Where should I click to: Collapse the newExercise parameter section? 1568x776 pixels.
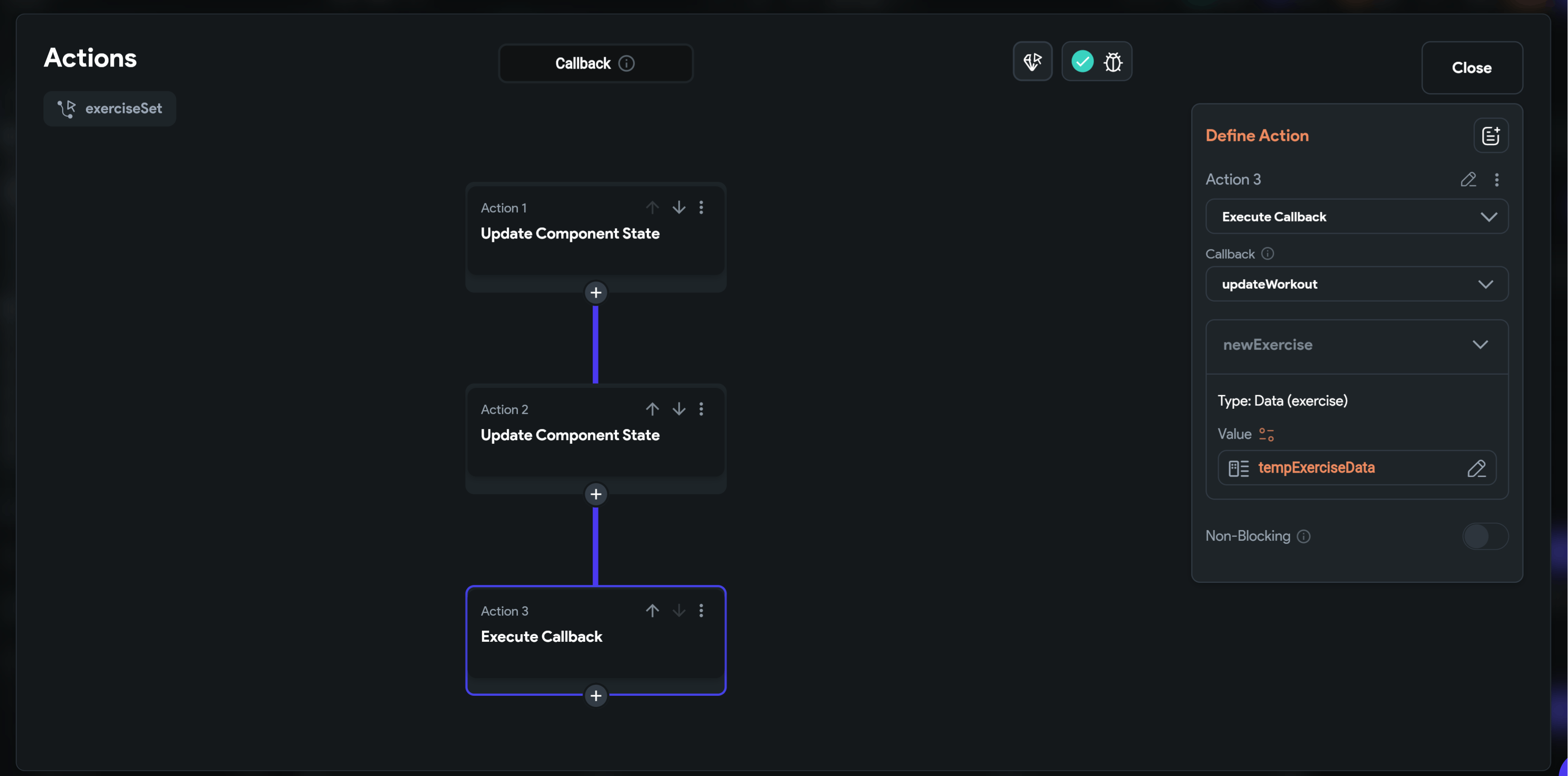1480,345
